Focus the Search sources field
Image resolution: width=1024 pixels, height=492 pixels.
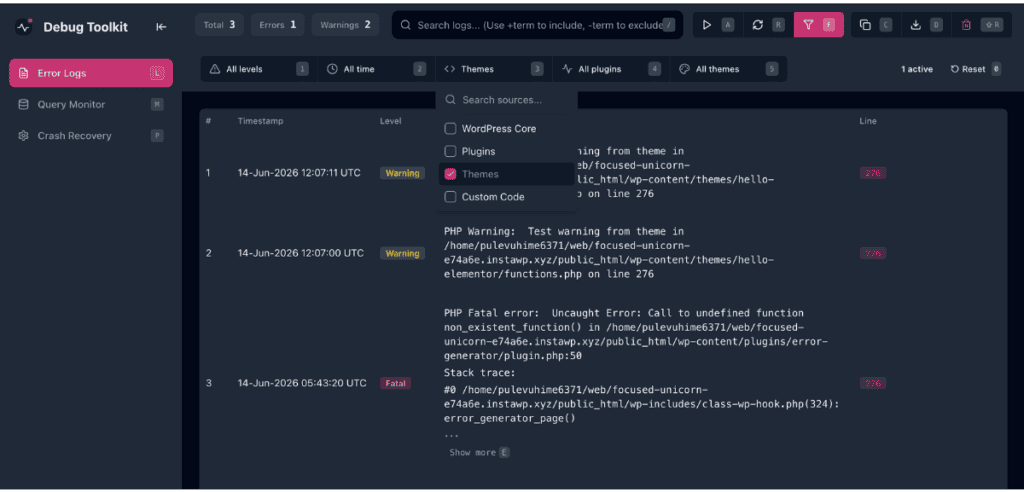click(x=506, y=100)
